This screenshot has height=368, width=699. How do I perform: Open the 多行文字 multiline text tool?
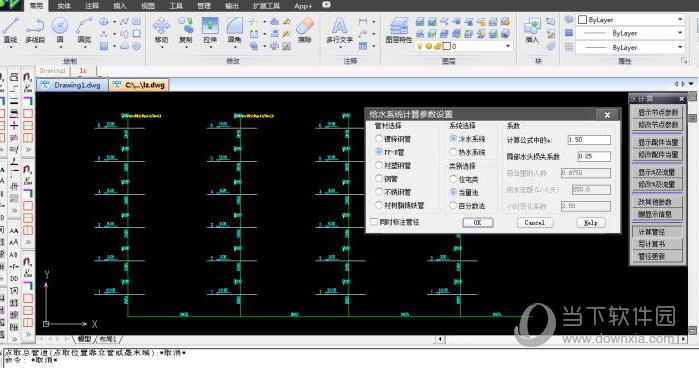click(339, 30)
